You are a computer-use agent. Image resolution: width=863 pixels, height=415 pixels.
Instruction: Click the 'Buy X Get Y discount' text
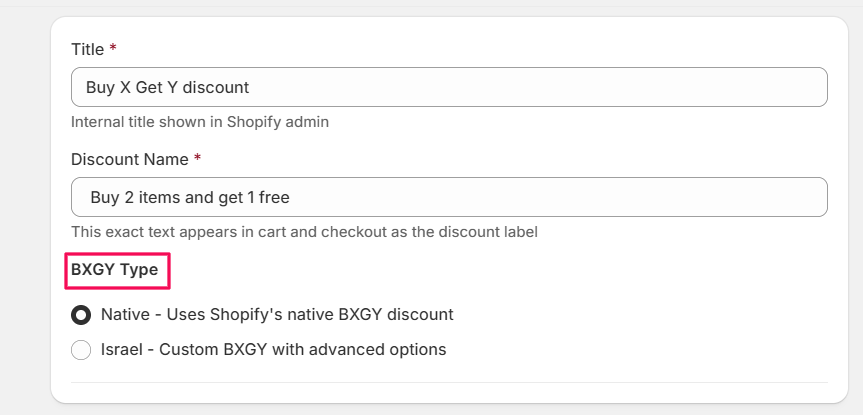[168, 87]
